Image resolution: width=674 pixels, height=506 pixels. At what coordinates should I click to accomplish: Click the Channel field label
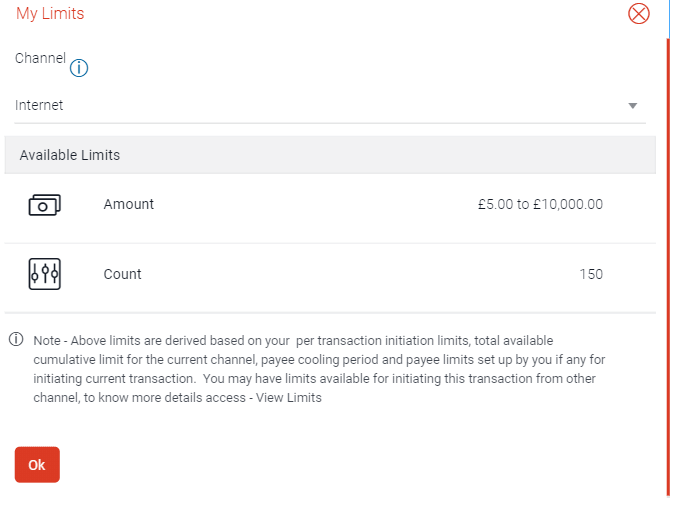pyautogui.click(x=40, y=58)
